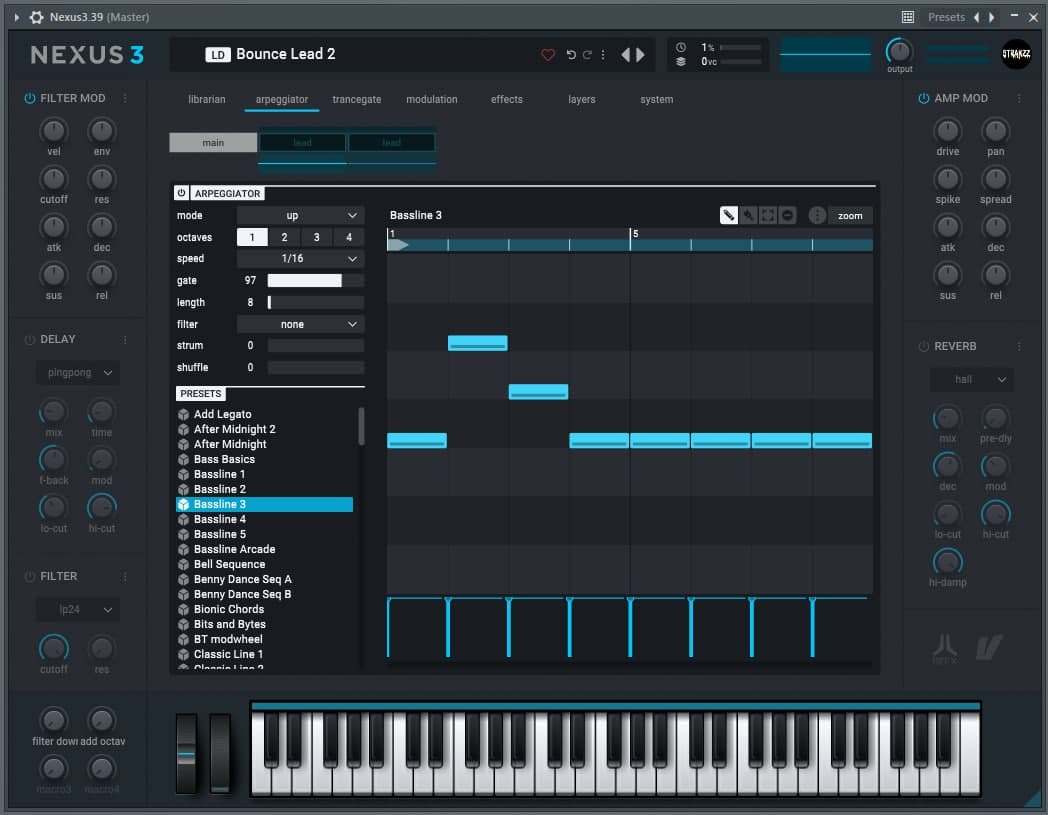Select the After Midnight 2 preset
This screenshot has height=815, width=1048.
[x=265, y=429]
